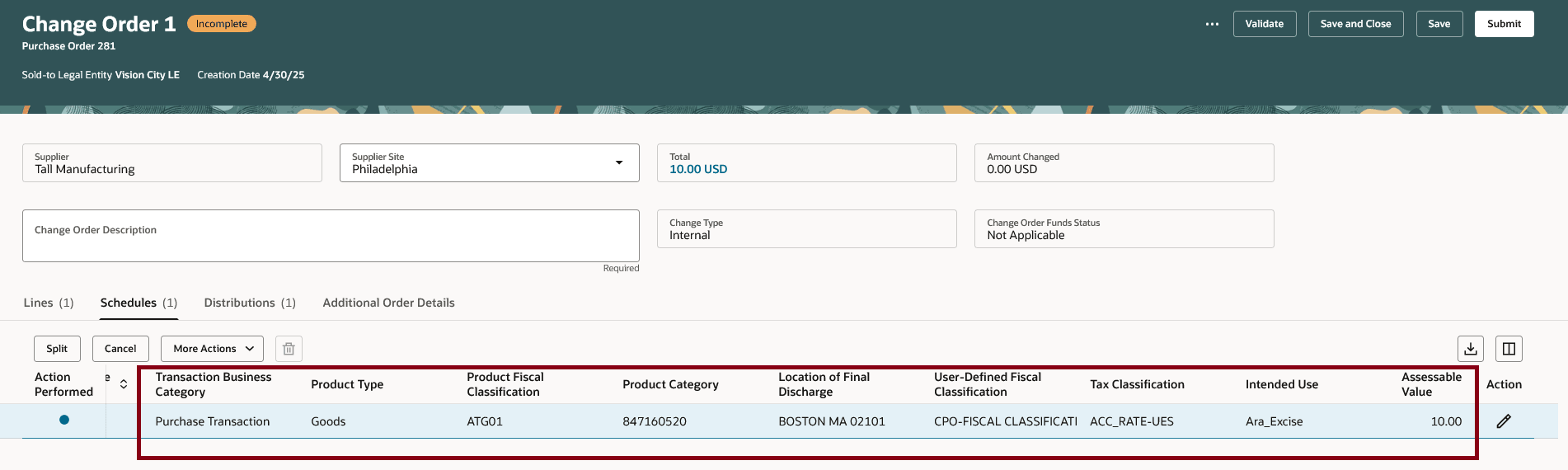Focus the Change Order Description field
The width and height of the screenshot is (1568, 470).
click(x=331, y=236)
